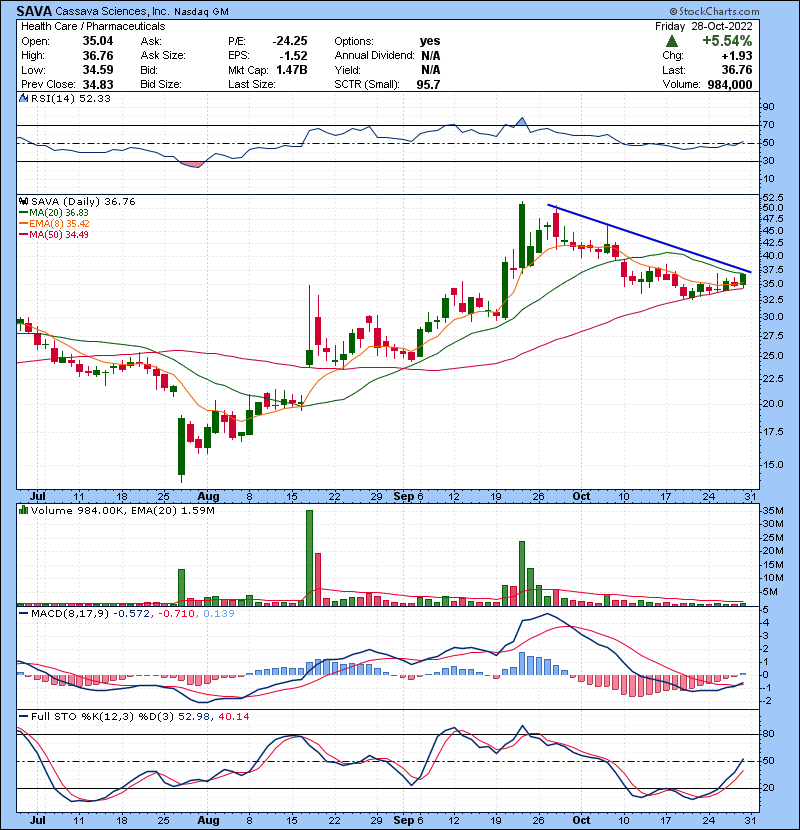Click the 70 level on RSI scale
The height and width of the screenshot is (830, 800).
point(768,125)
